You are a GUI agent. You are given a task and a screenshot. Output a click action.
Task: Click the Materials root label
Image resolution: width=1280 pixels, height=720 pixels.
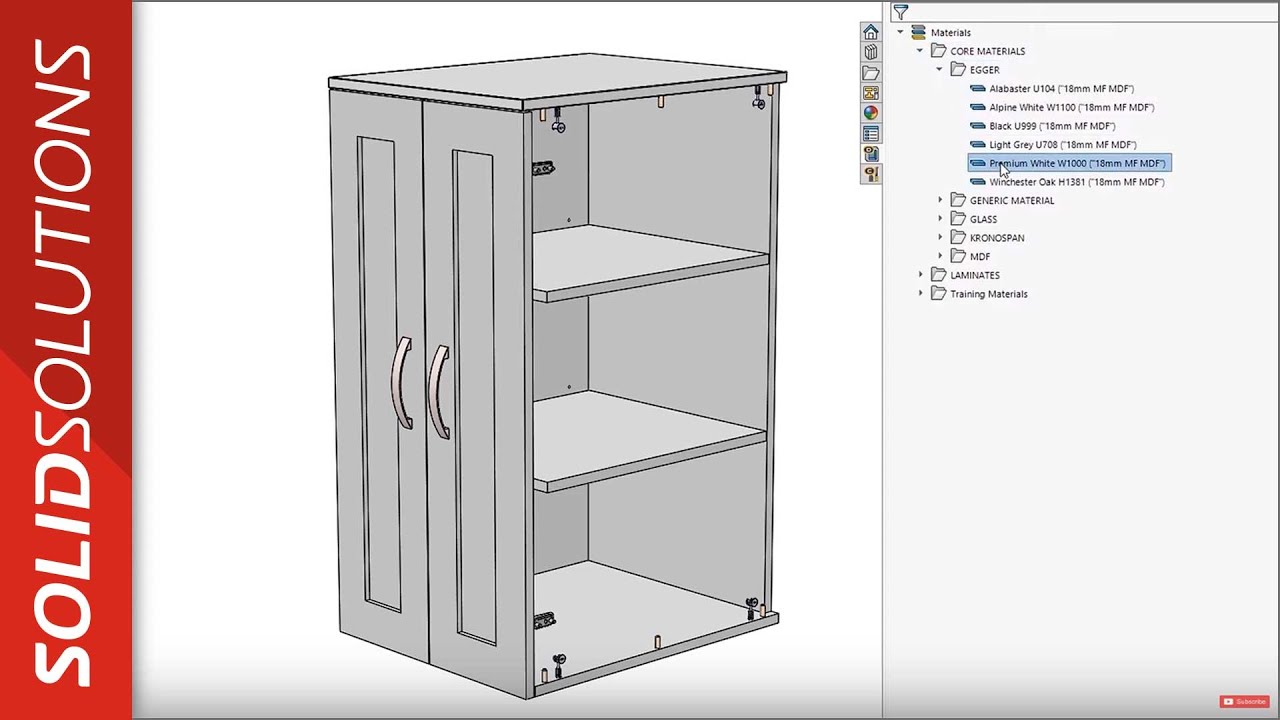951,32
